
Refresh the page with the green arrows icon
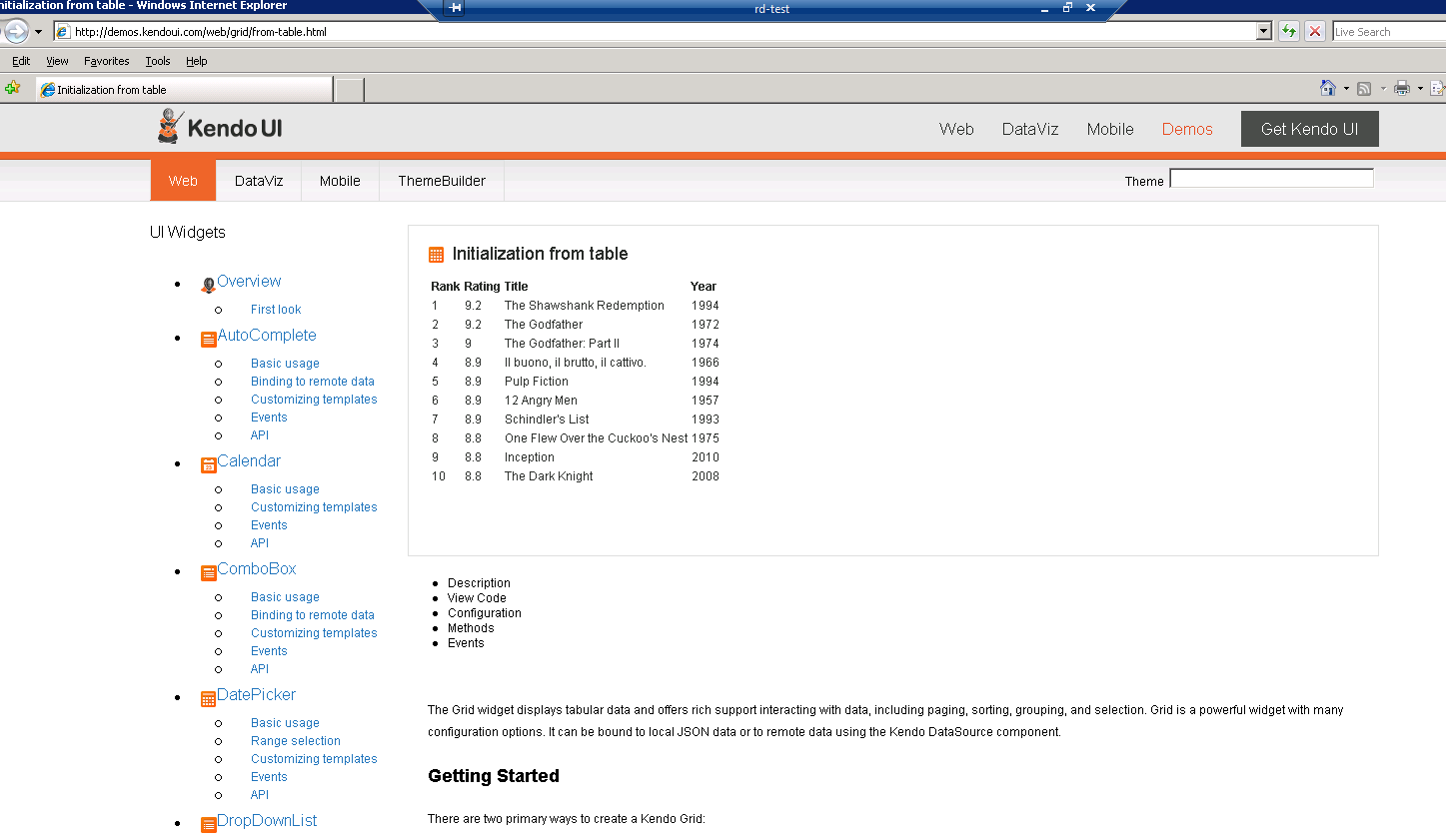(1289, 31)
